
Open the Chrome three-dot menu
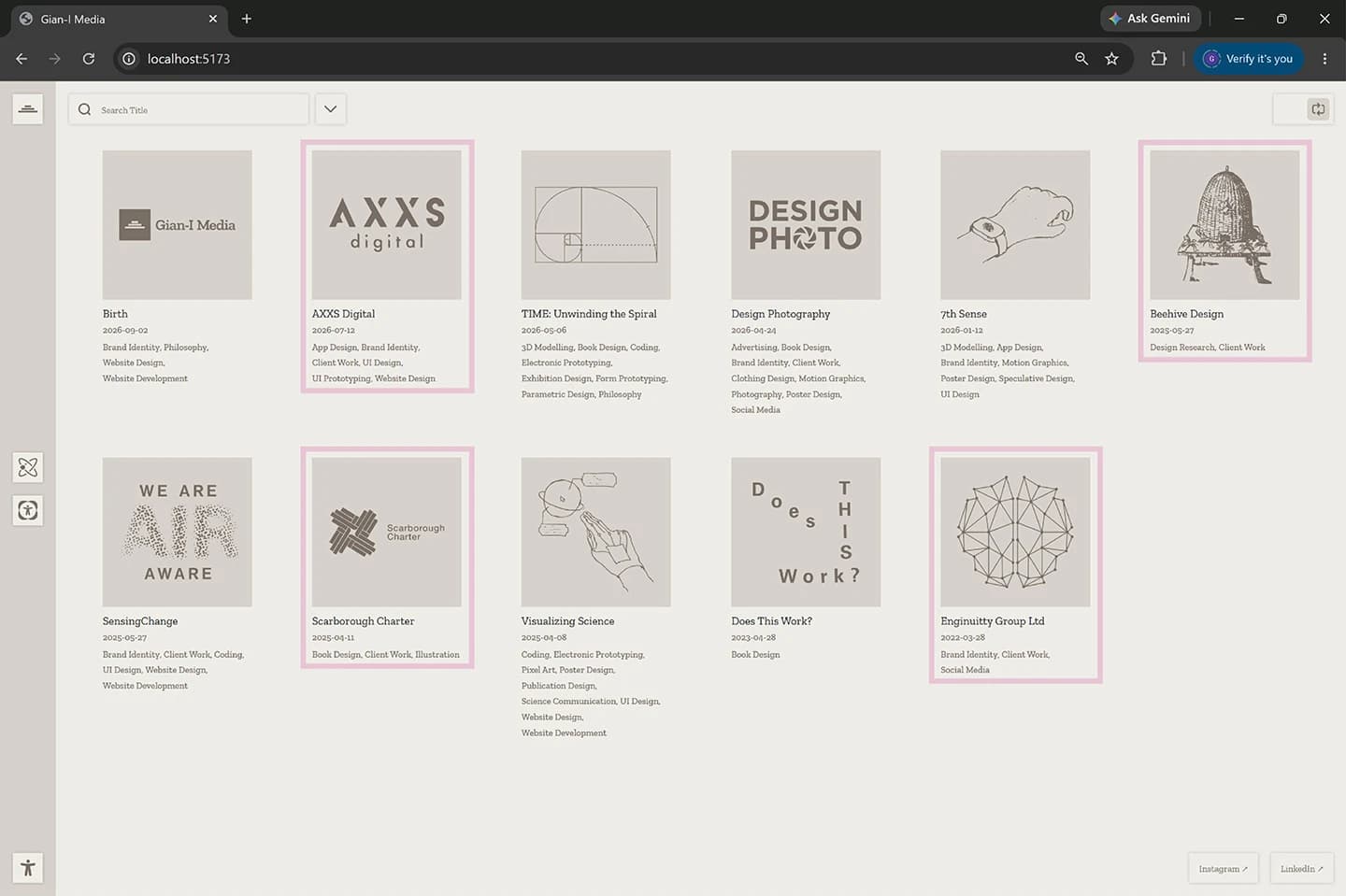[x=1325, y=58]
